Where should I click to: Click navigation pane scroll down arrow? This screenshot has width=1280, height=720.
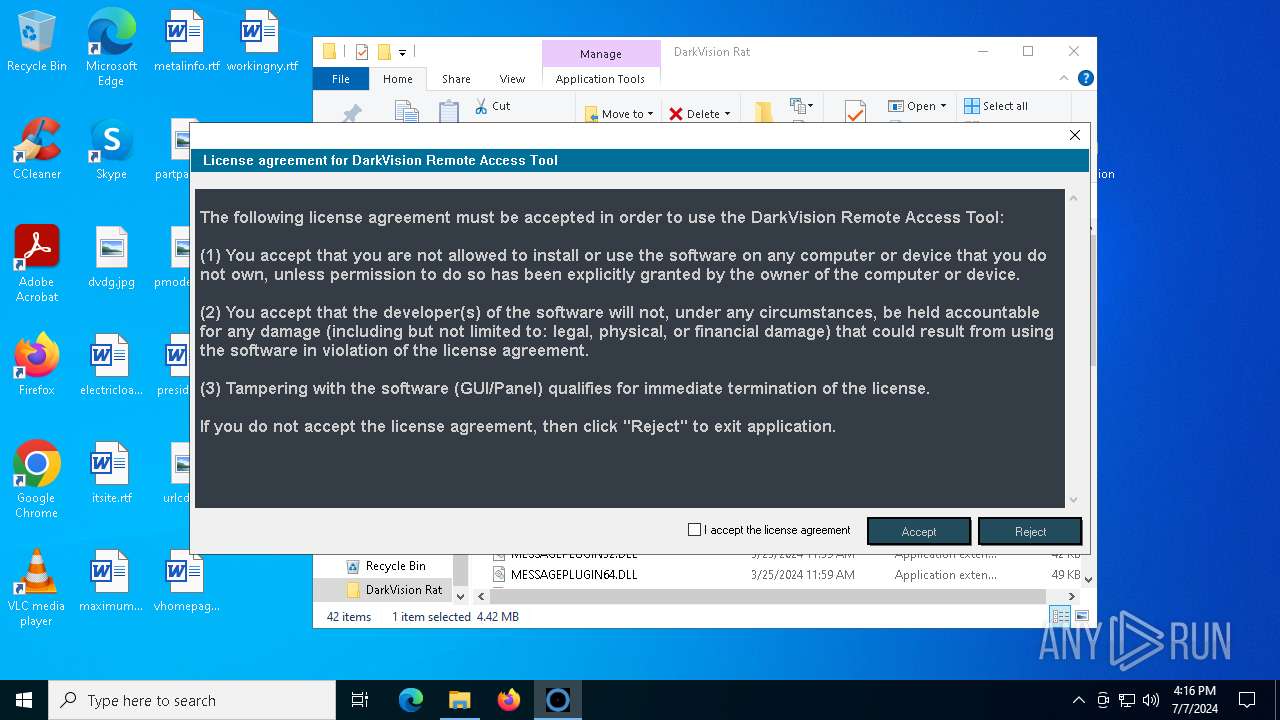pos(460,596)
